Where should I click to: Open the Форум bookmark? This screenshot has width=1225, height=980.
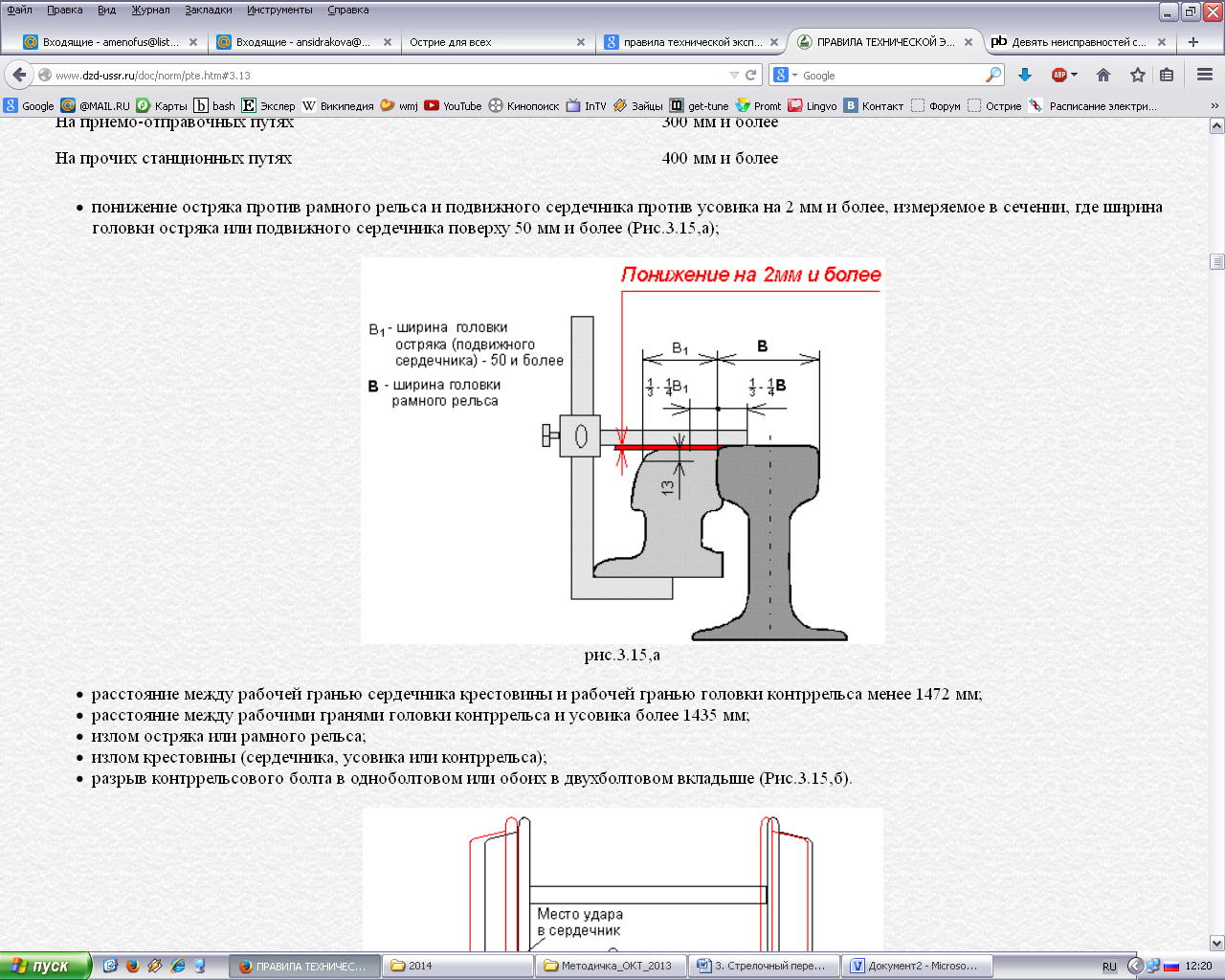coord(935,106)
